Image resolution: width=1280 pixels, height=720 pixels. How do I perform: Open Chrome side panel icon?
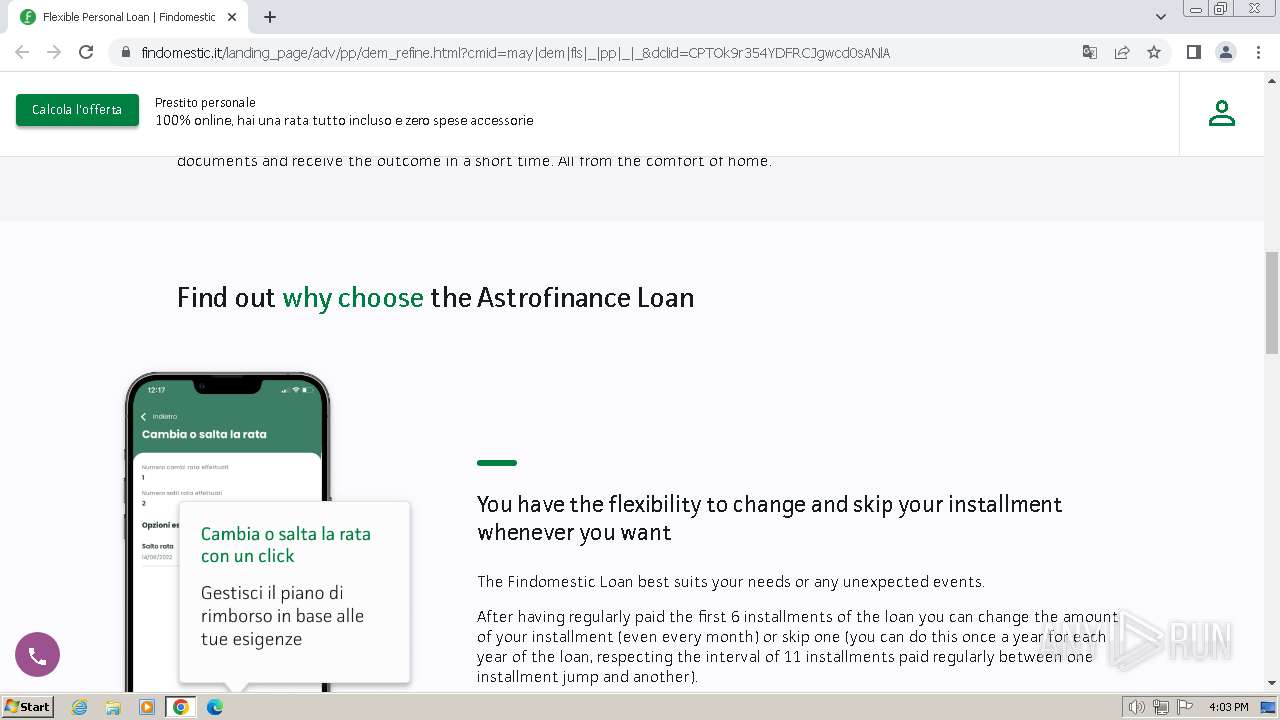(1193, 52)
